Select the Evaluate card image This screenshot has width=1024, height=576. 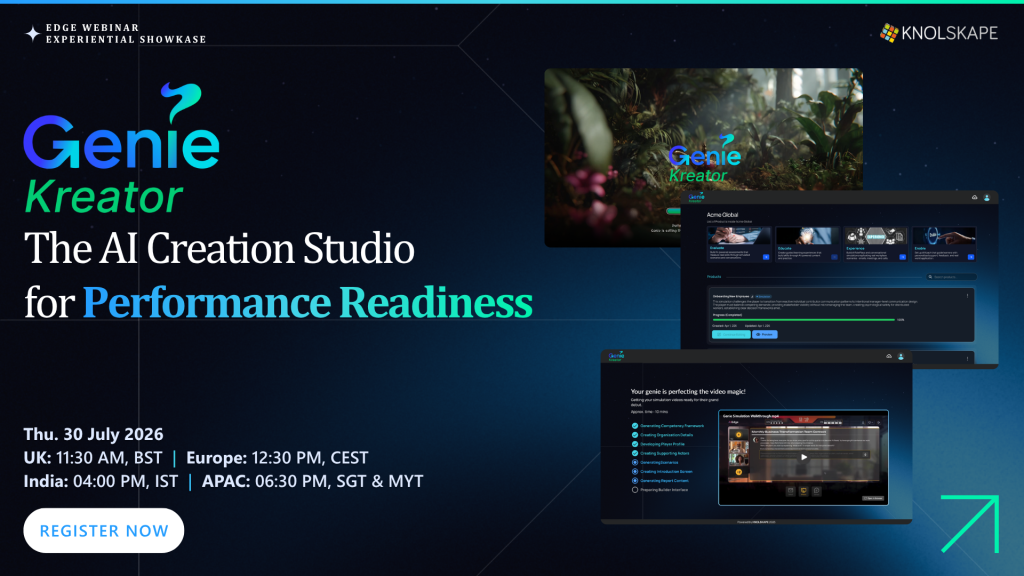click(739, 236)
